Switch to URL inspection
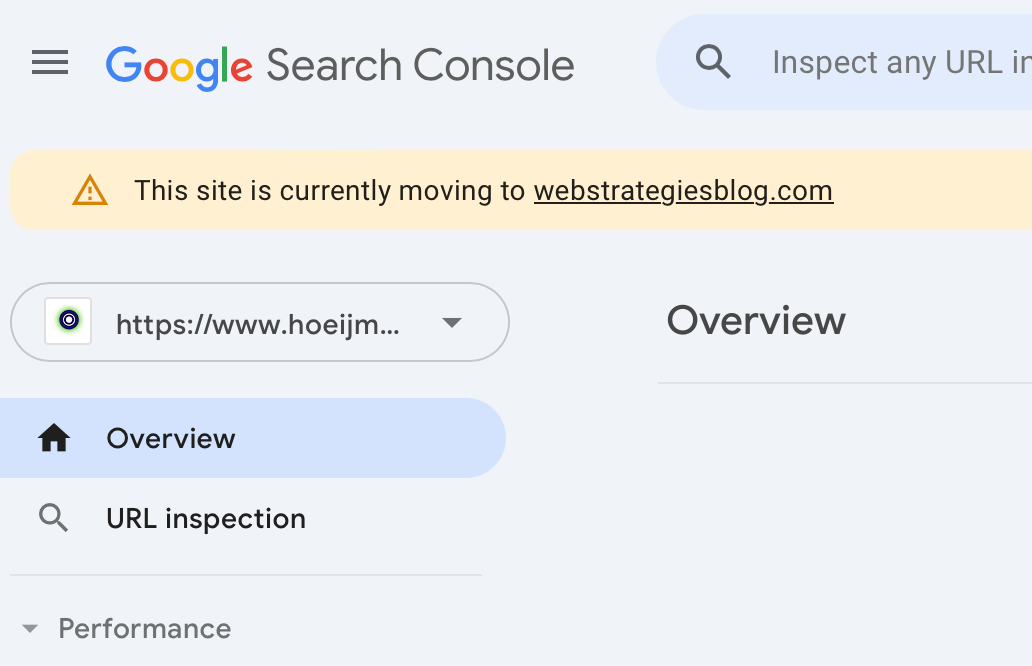 coord(206,518)
